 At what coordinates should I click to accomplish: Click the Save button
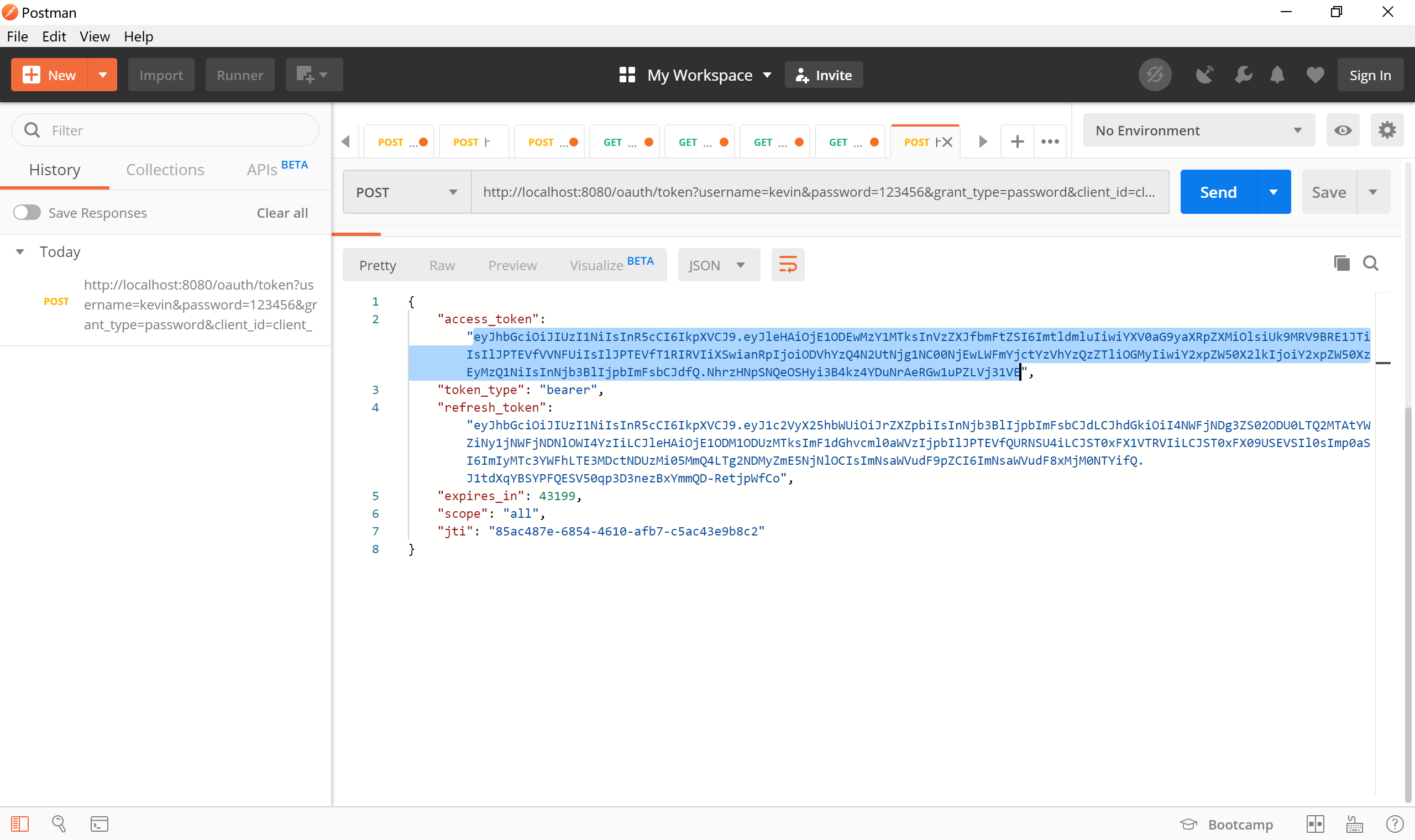(1328, 192)
